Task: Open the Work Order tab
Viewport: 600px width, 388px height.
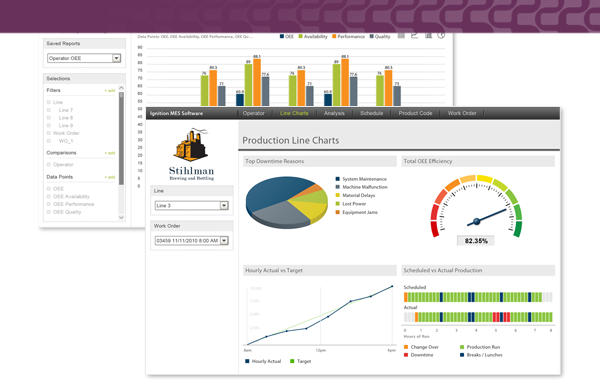Action: point(462,113)
